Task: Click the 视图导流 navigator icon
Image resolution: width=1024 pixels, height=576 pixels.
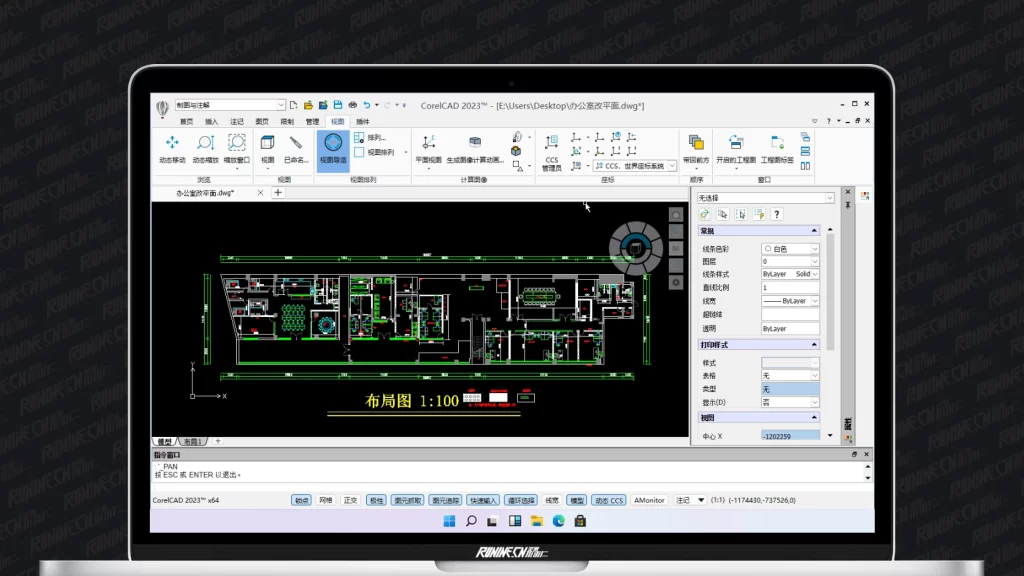Action: click(x=333, y=144)
